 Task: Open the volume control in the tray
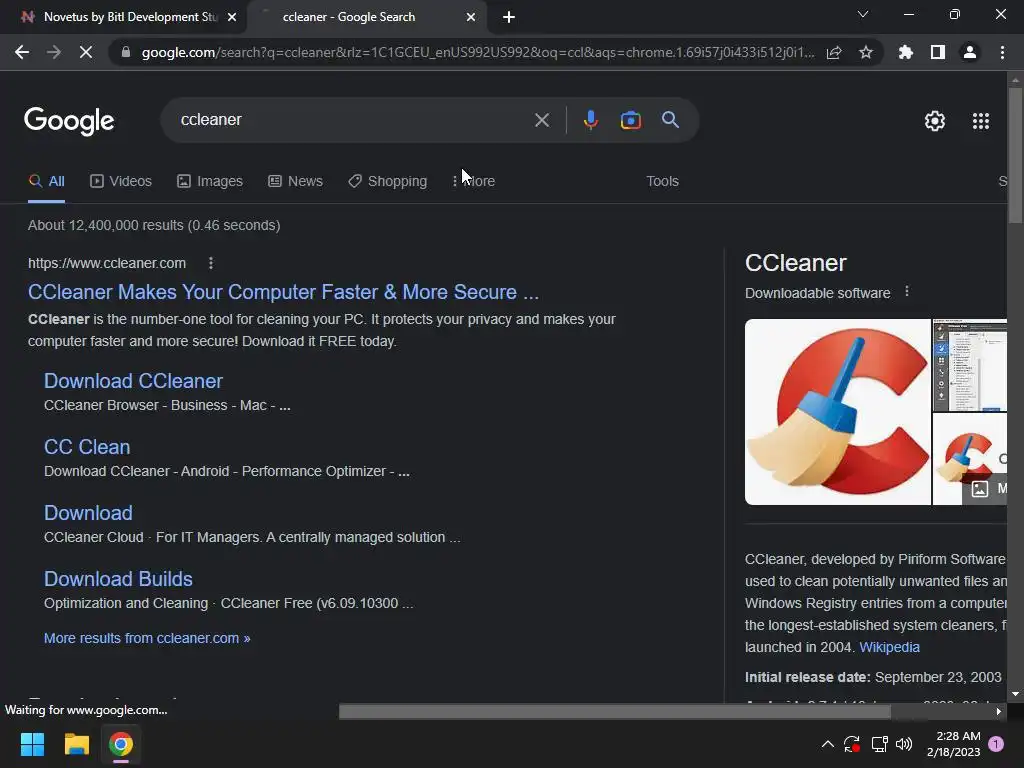904,744
